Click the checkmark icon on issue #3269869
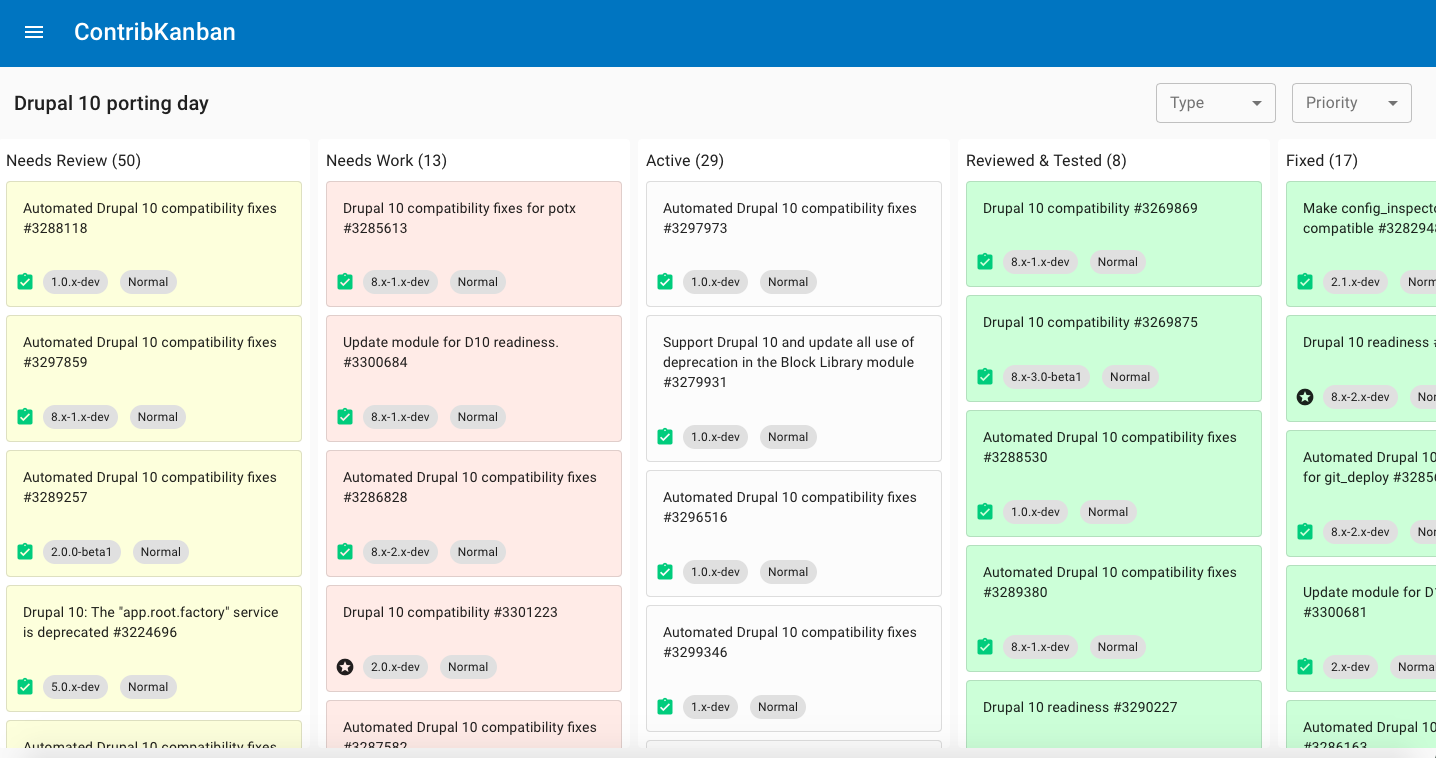Viewport: 1436px width, 758px height. click(985, 262)
